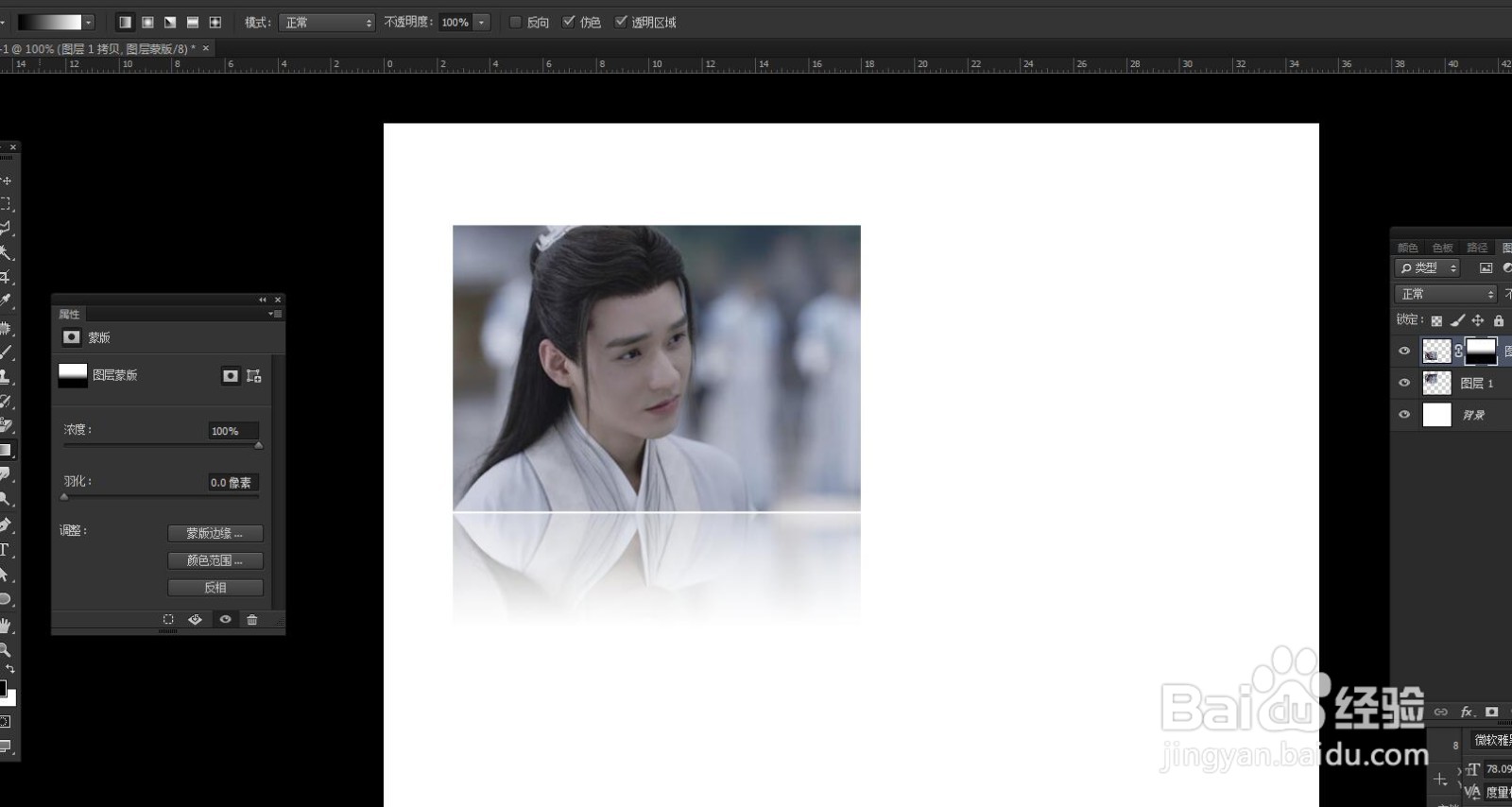Screen dimensions: 1512x807
Task: Switch to the 颜色 (Color) tab
Action: pyautogui.click(x=1407, y=248)
